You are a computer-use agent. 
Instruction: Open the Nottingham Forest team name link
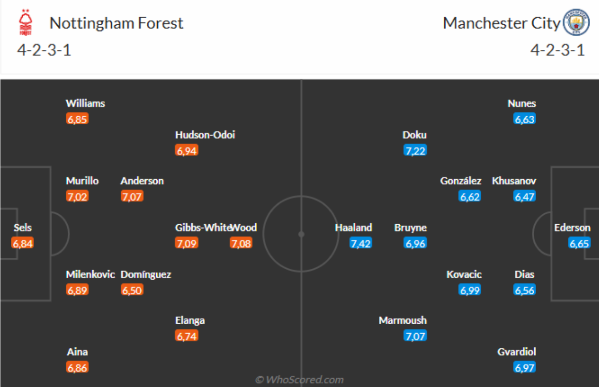[x=117, y=23]
